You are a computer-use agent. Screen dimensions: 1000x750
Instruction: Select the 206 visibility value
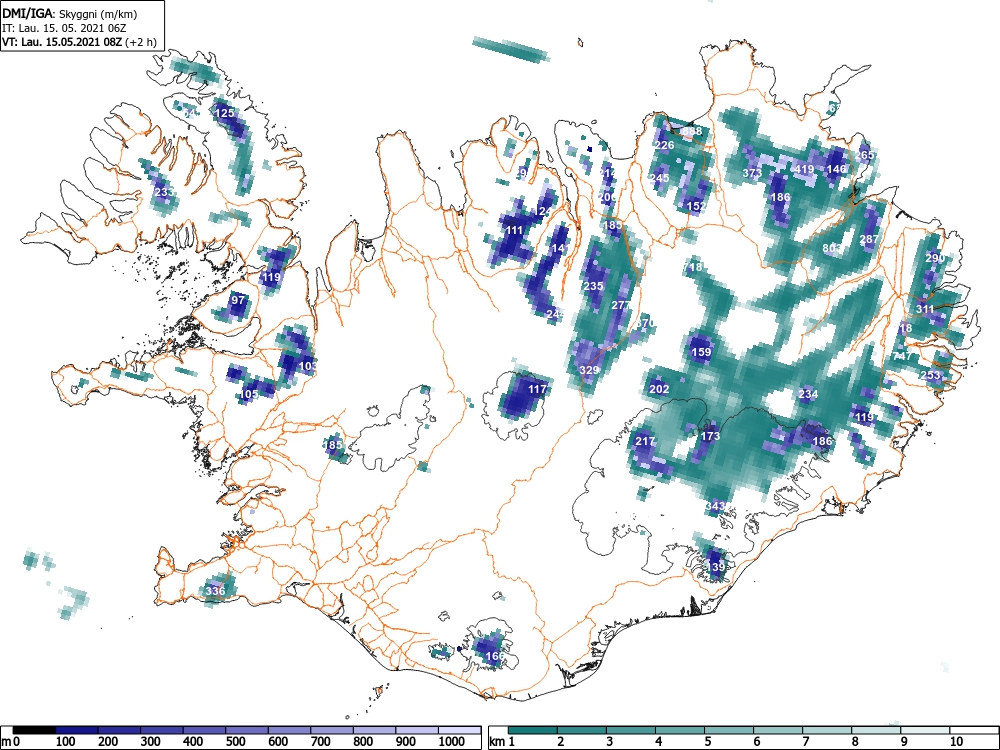pos(608,197)
